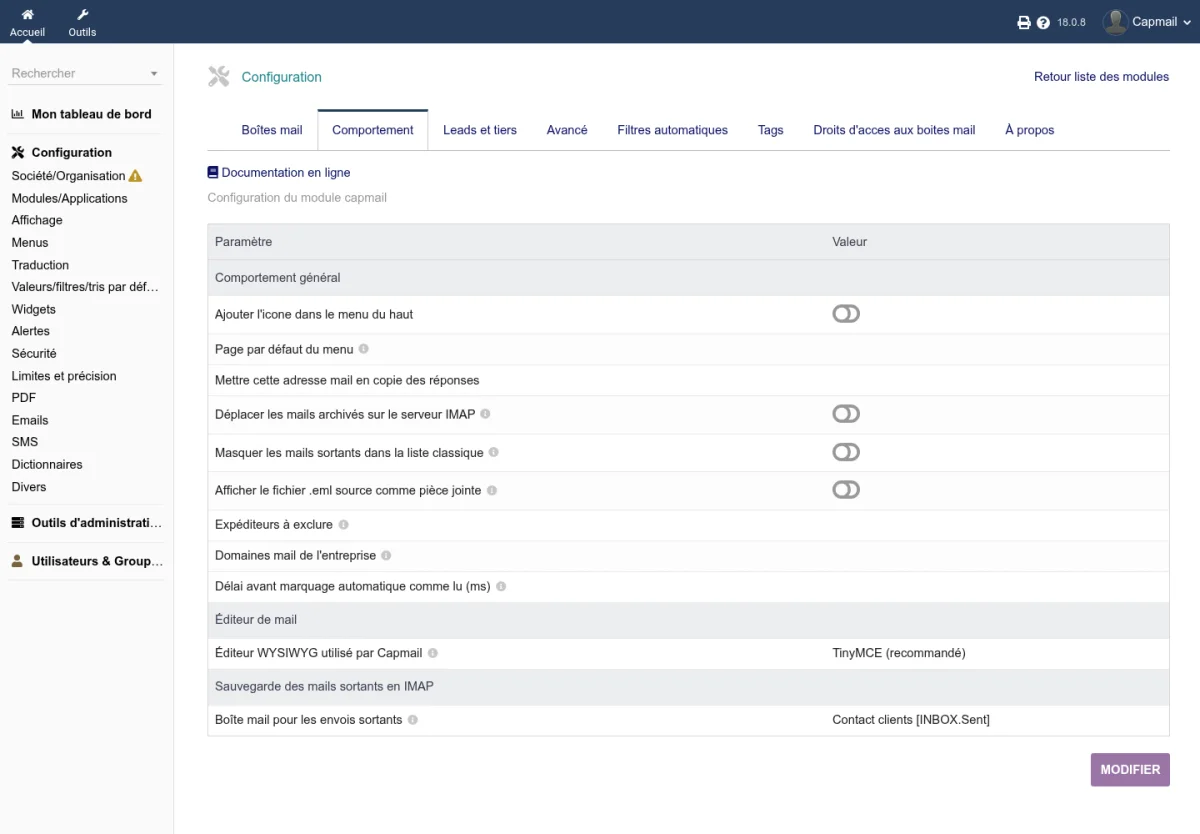Click info icon beside Masquer les mails sortants

(x=493, y=452)
